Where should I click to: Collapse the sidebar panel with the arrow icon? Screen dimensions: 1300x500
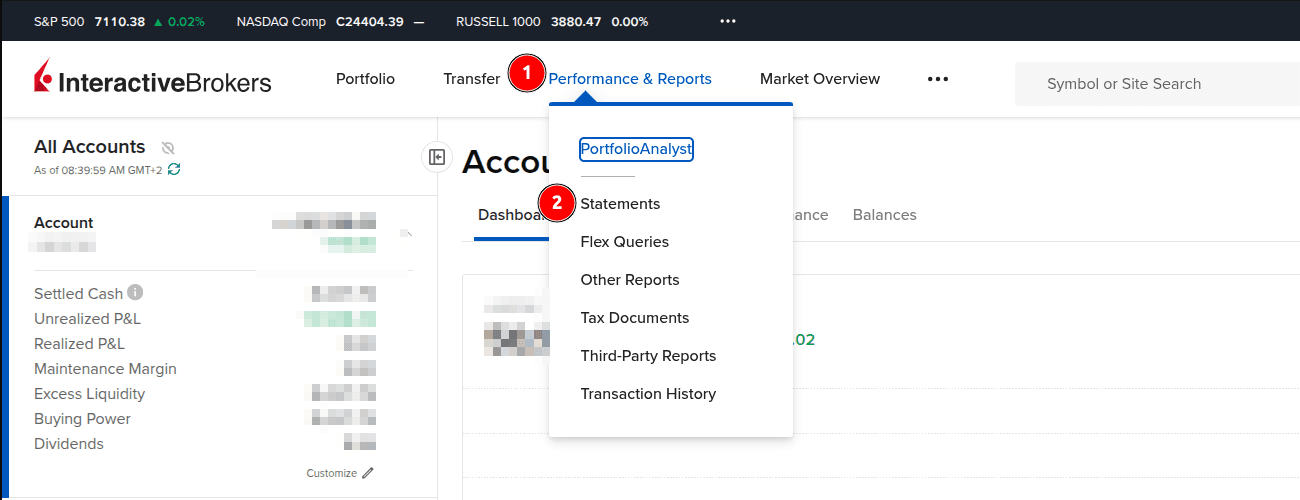tap(437, 157)
